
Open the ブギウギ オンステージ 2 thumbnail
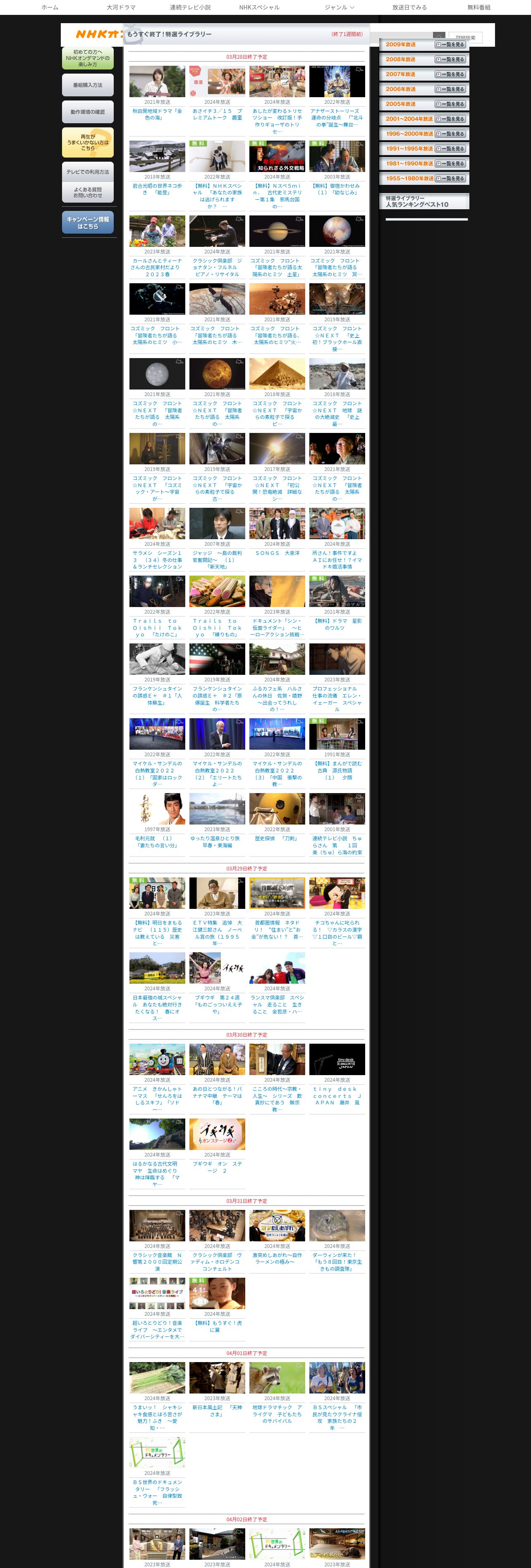[x=218, y=1135]
